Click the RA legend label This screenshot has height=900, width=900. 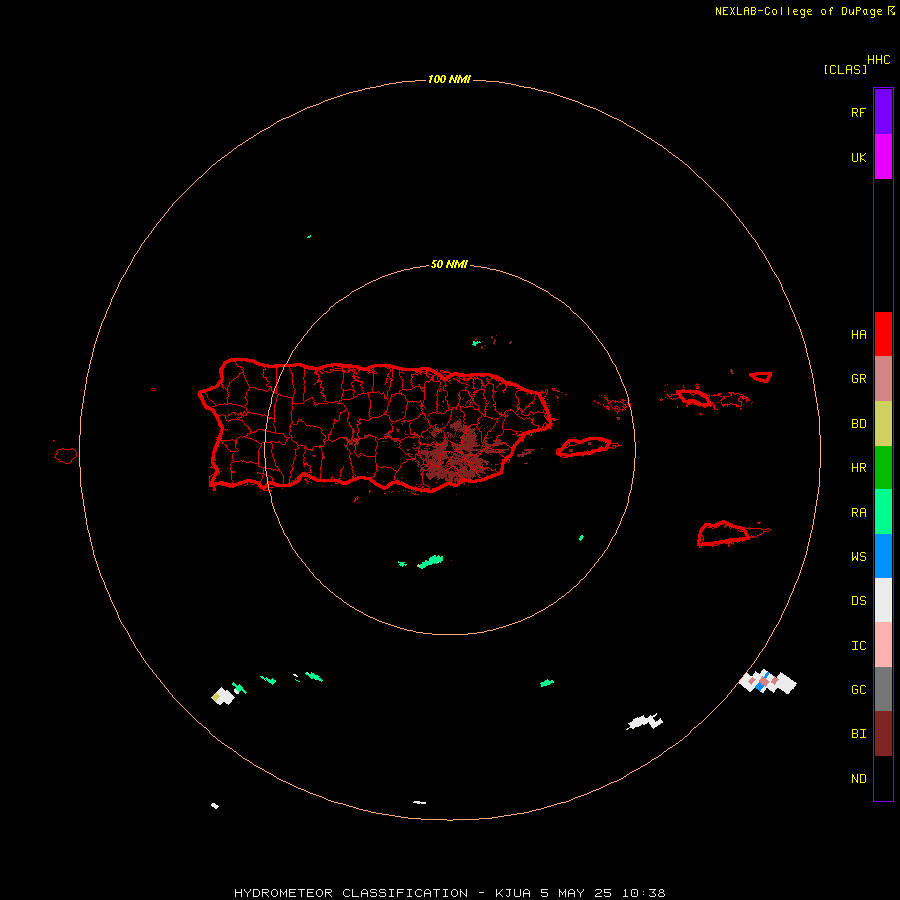tap(858, 513)
